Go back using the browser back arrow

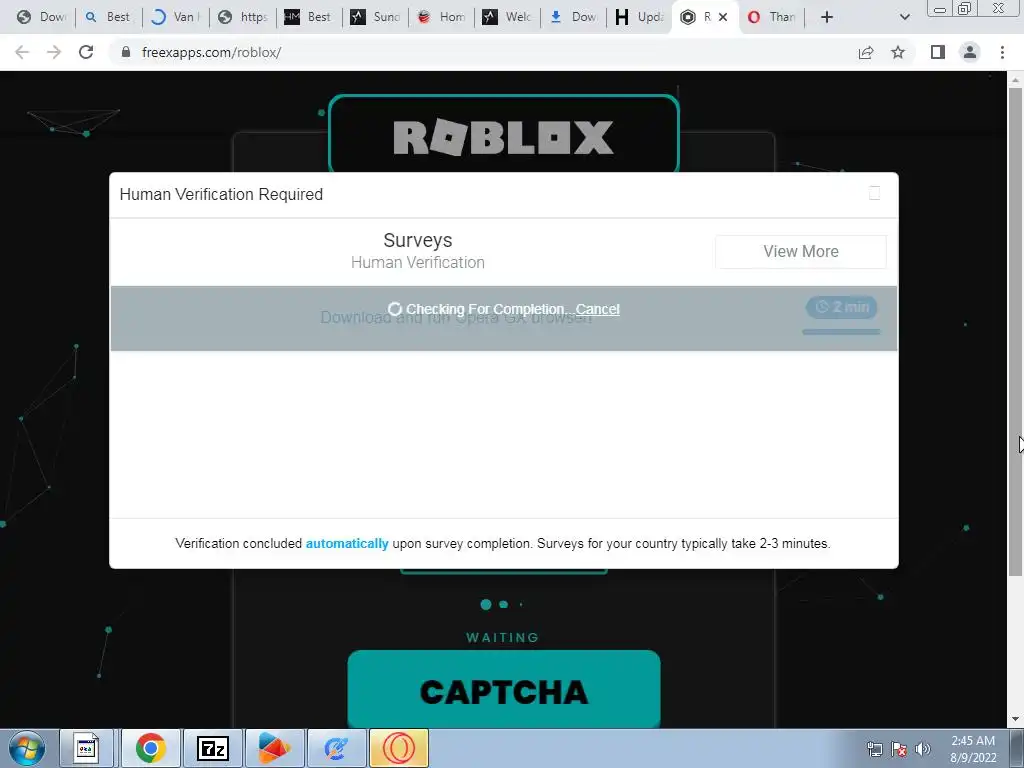tap(22, 52)
